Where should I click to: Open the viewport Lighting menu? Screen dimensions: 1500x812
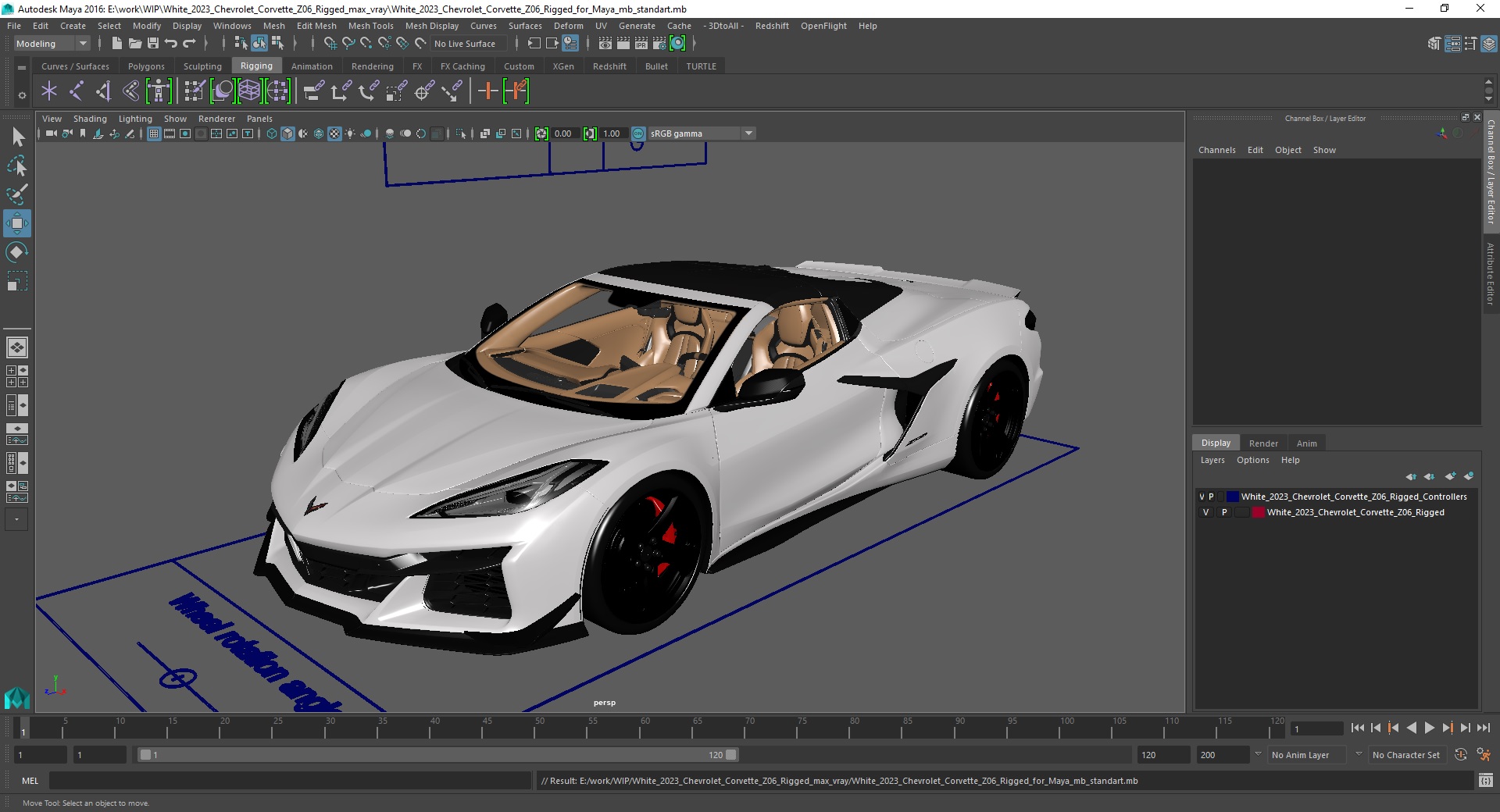point(135,119)
